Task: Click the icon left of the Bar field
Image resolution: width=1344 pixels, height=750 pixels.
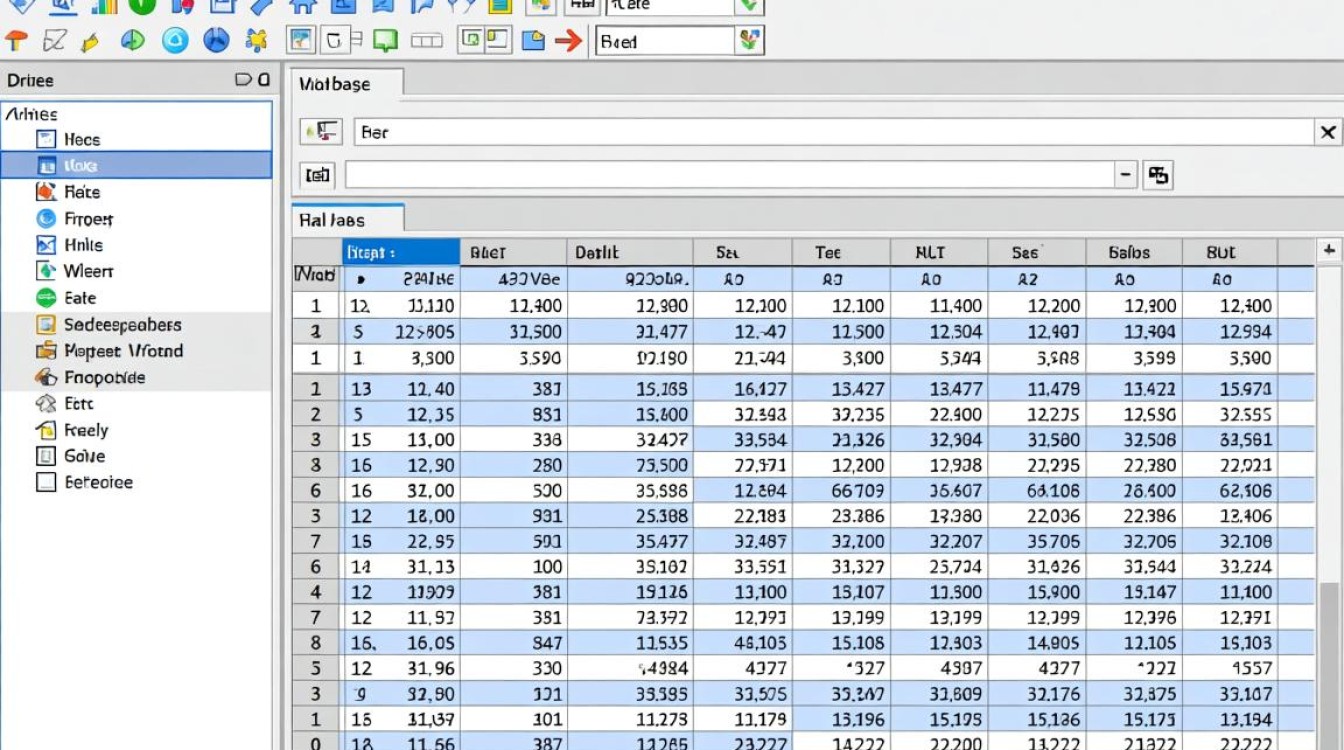Action: (x=321, y=132)
